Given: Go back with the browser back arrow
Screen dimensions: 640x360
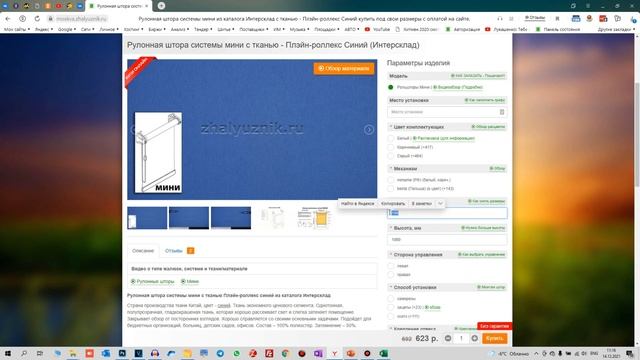Looking at the screenshot, I should 8,19.
